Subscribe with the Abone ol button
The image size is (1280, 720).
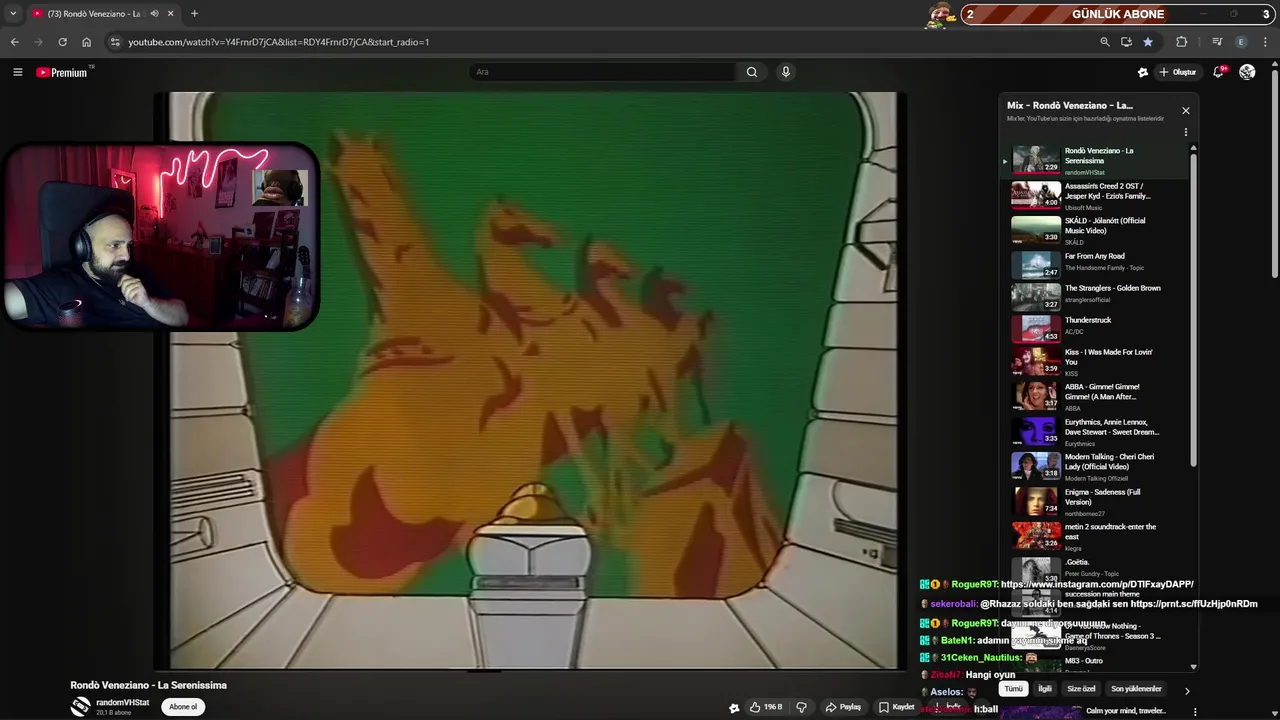coord(183,707)
